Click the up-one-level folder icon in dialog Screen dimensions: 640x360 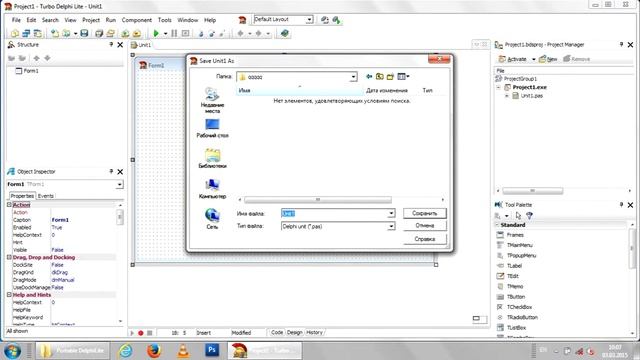point(380,76)
